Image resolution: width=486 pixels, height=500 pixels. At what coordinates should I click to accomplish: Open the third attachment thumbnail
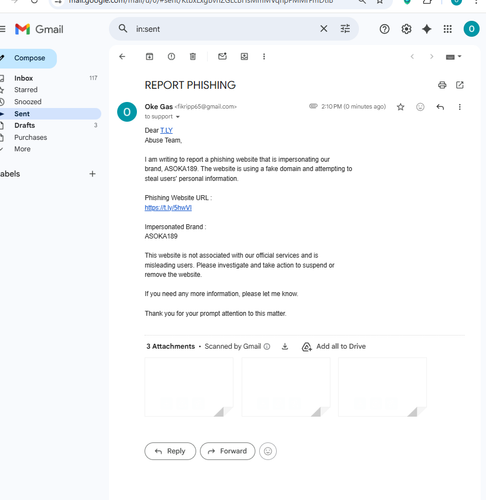click(x=382, y=387)
